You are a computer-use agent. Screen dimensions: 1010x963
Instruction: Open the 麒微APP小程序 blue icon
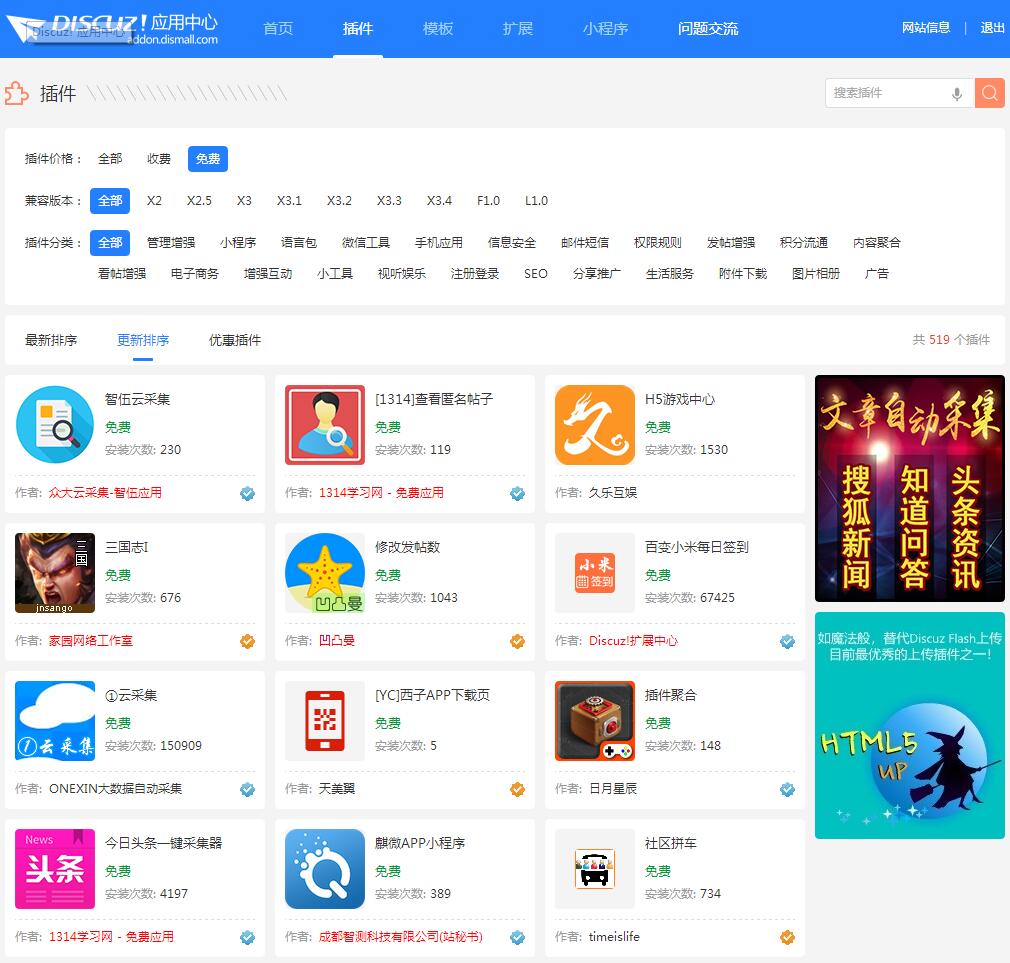tap(325, 869)
